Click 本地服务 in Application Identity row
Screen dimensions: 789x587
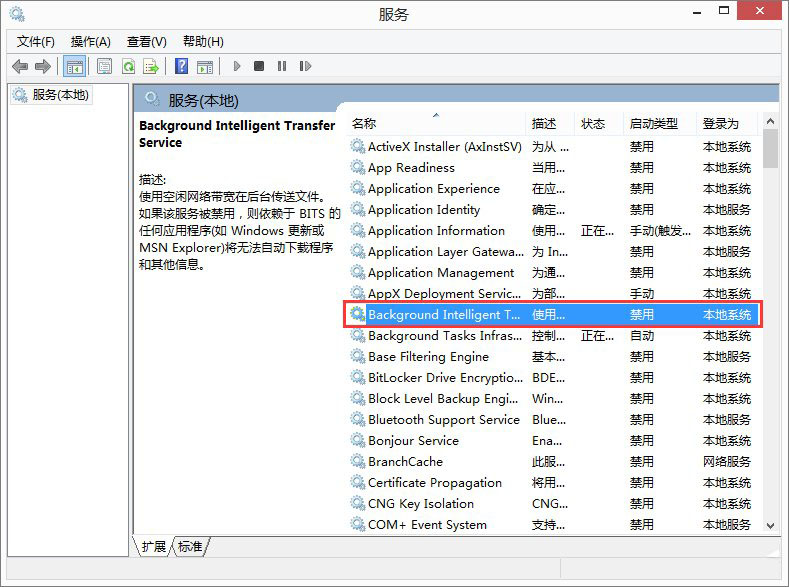click(x=727, y=209)
